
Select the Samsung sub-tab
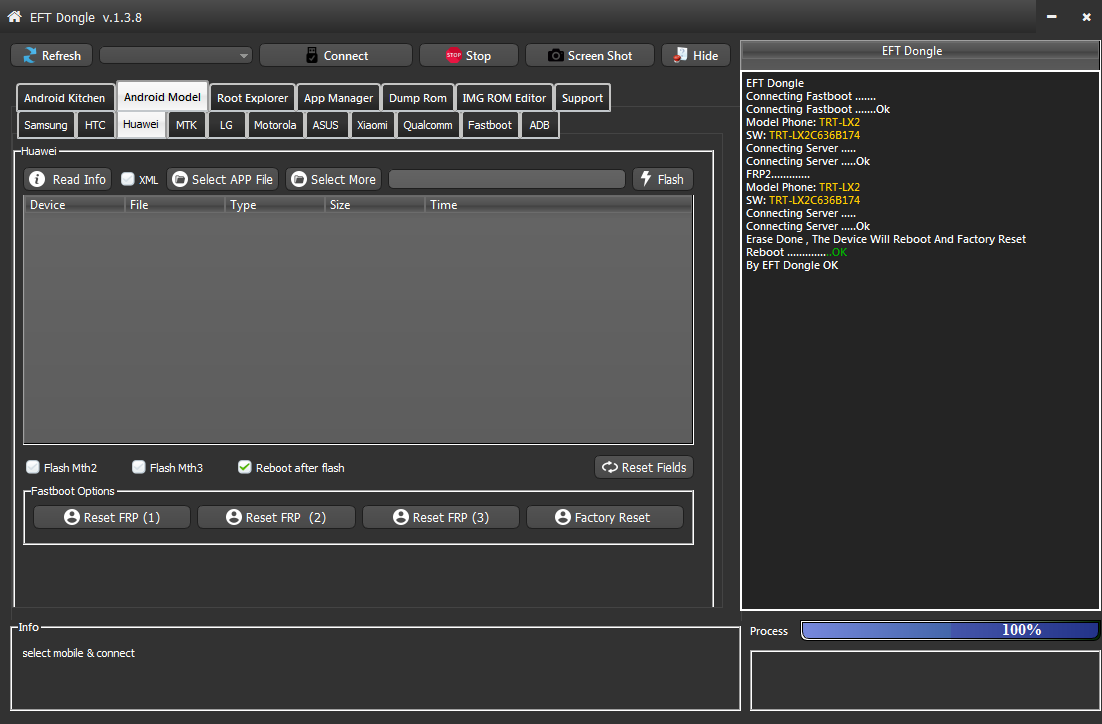point(46,125)
